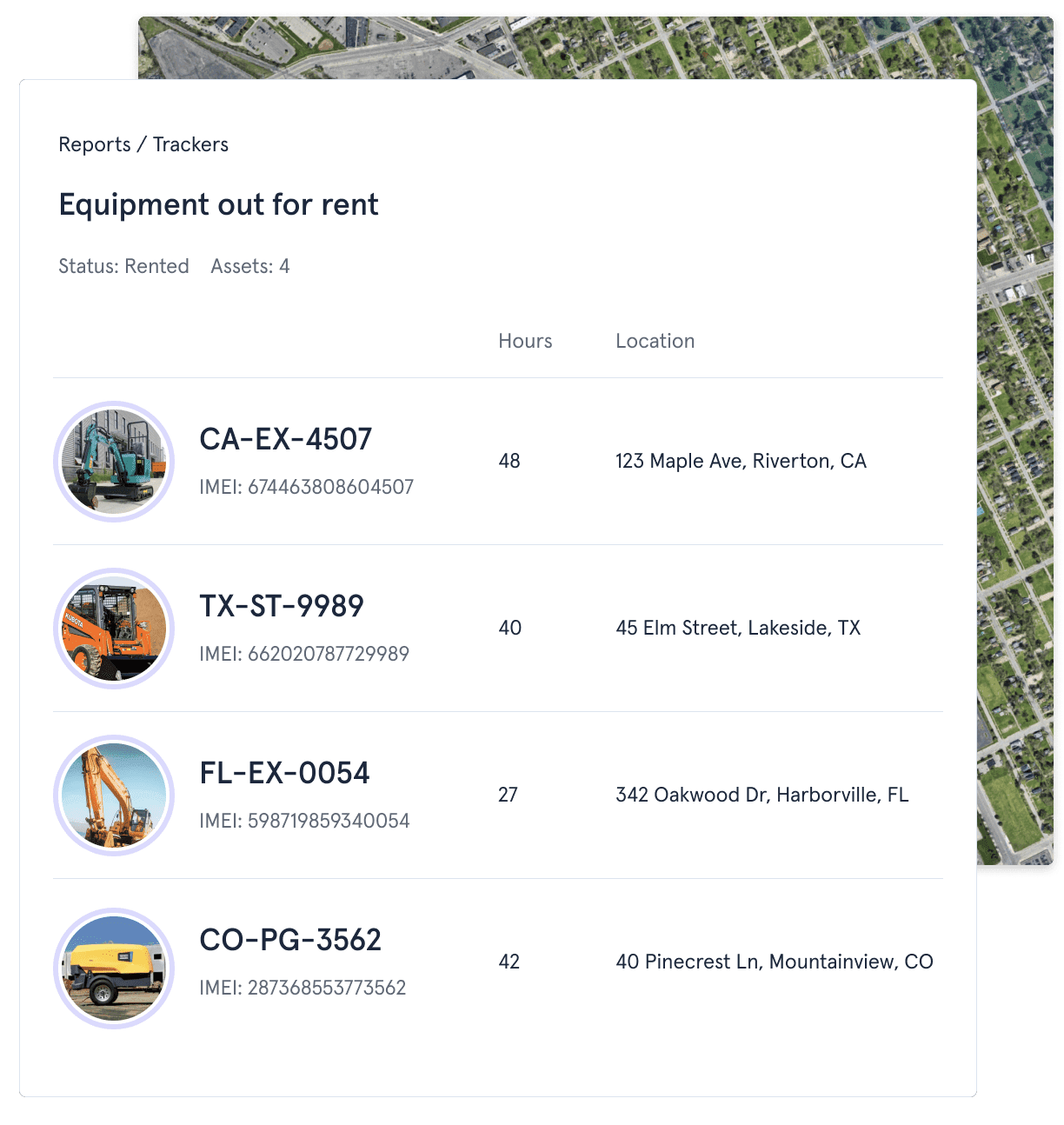Click the satellite map background
This screenshot has width=1064, height=1125.
1015,435
